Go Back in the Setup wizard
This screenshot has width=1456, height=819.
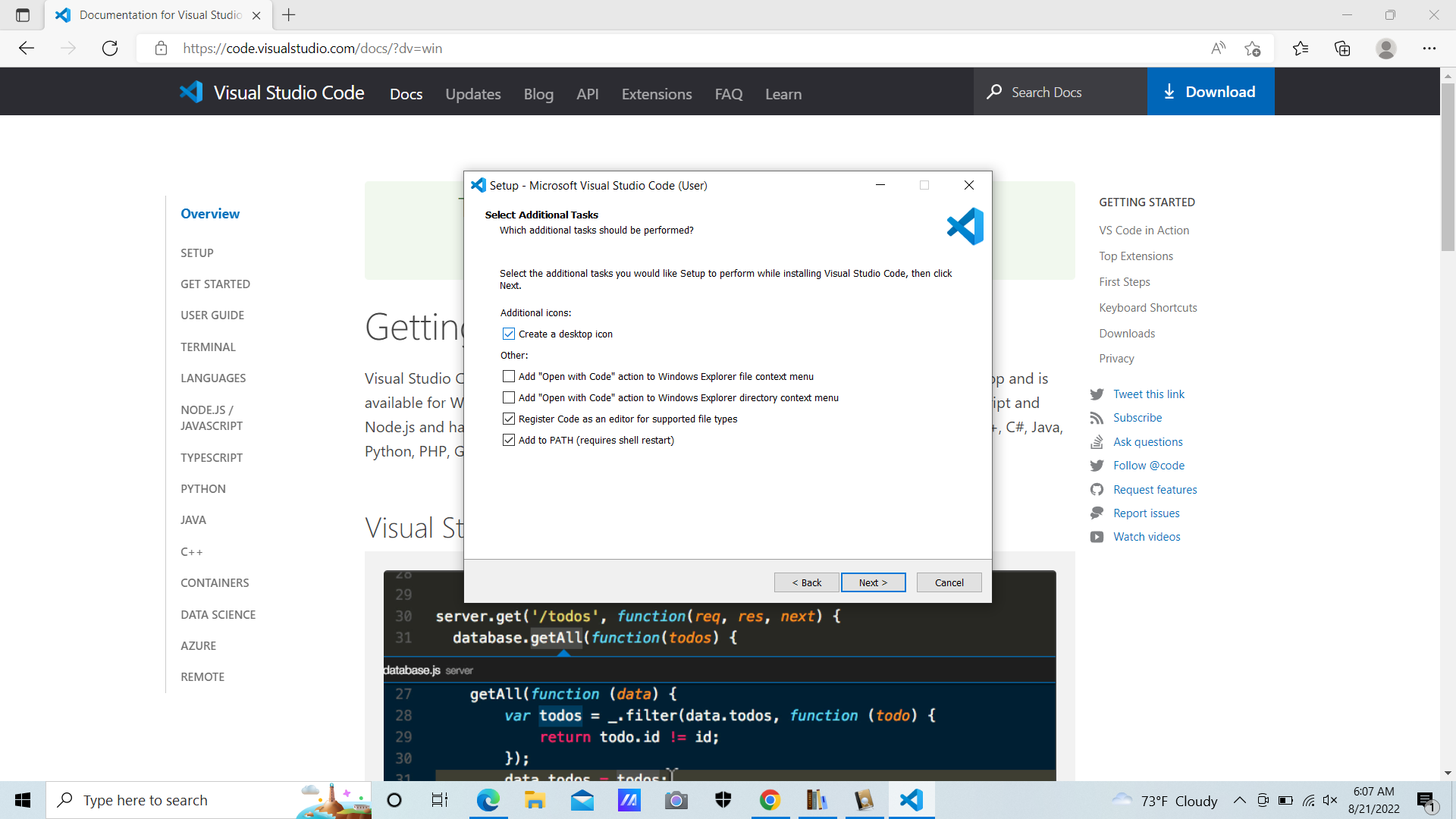[806, 582]
